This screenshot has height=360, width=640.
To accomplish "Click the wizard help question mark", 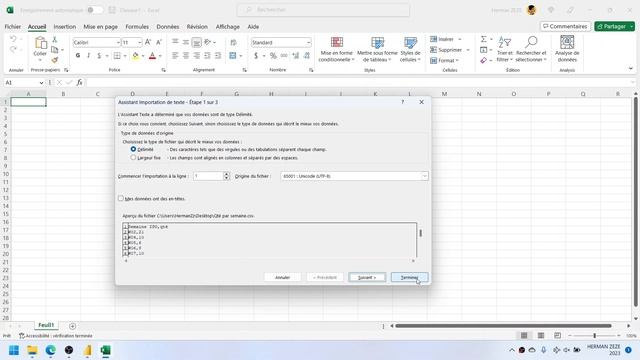I will pyautogui.click(x=402, y=102).
